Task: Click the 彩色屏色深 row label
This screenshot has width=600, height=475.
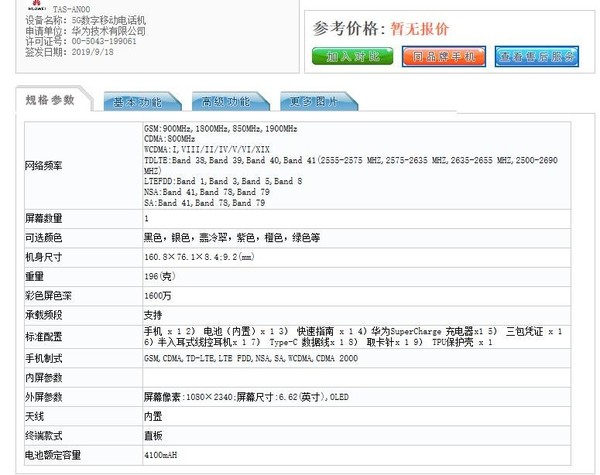Action: (x=48, y=296)
